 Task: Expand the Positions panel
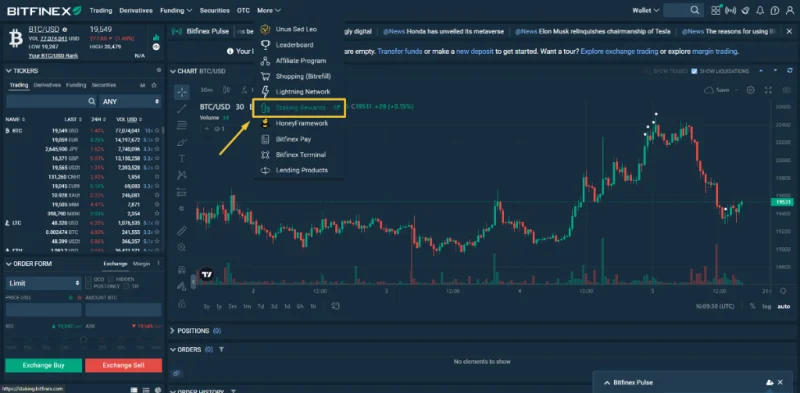click(x=172, y=331)
